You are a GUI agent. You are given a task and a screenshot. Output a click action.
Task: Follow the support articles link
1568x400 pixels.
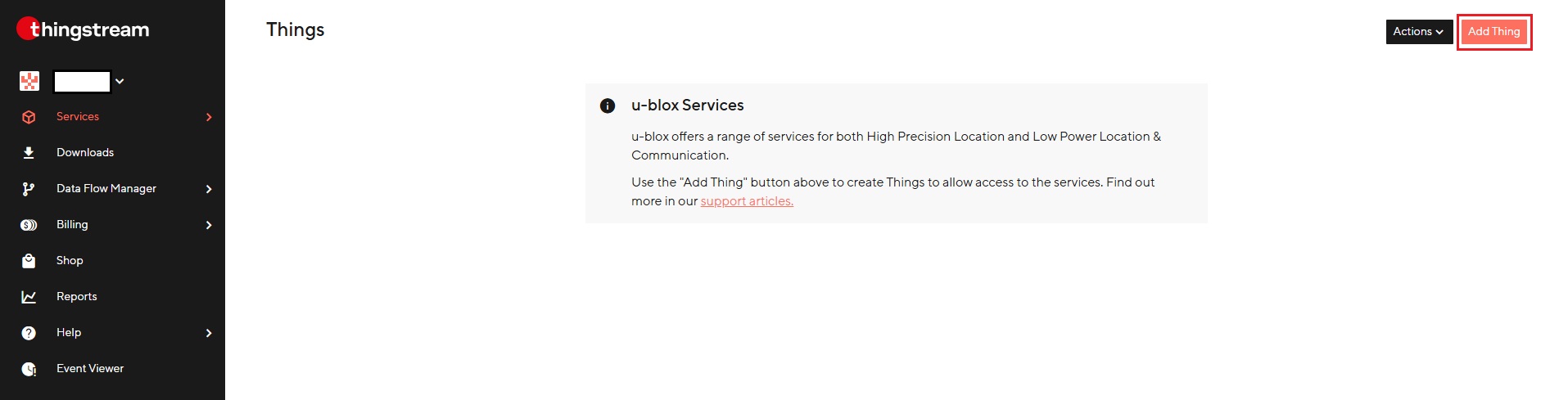[747, 201]
